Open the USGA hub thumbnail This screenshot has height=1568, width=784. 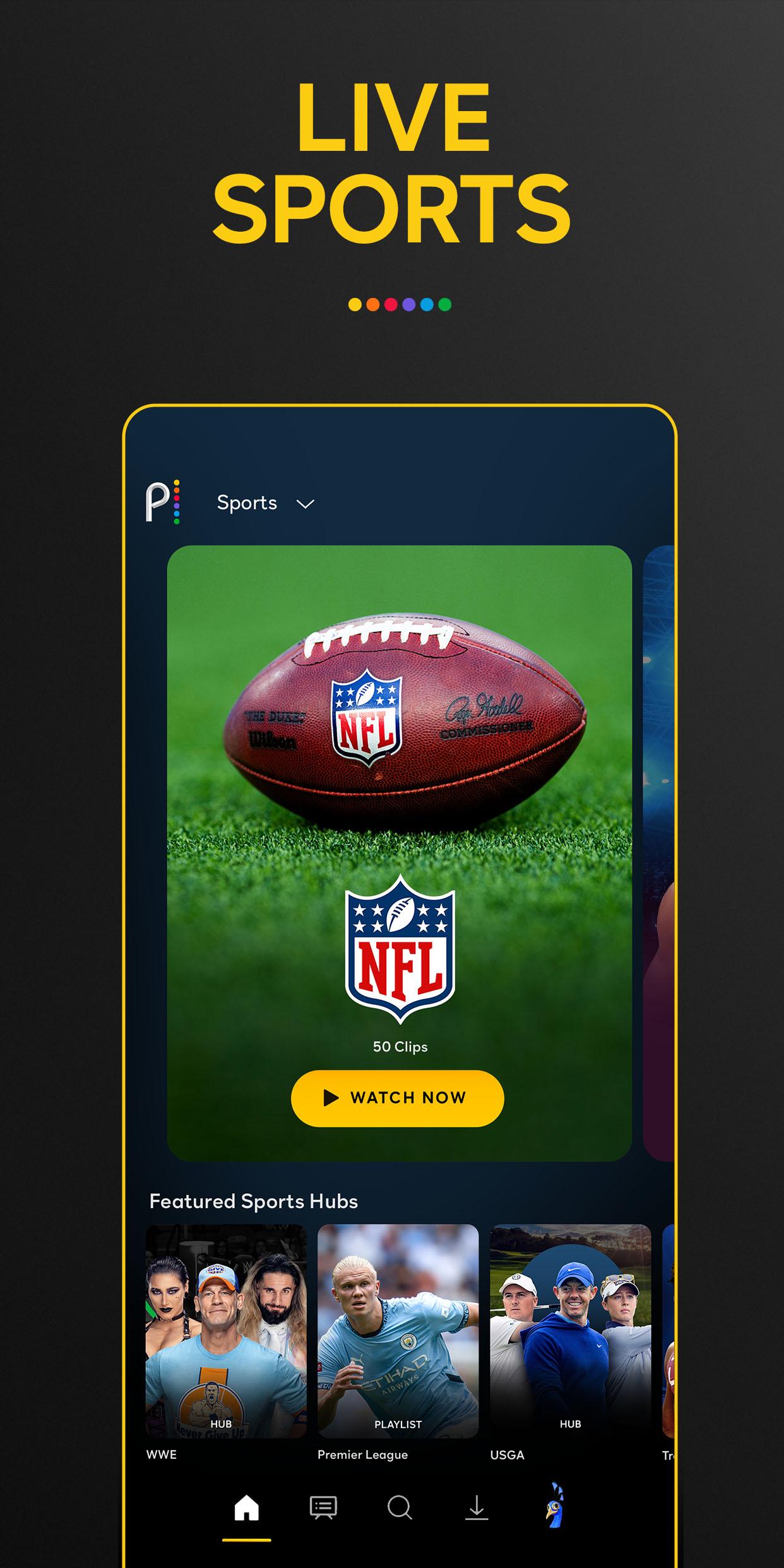(x=571, y=1331)
